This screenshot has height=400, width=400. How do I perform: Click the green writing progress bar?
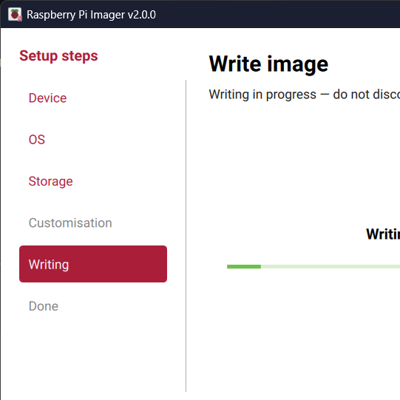(313, 267)
